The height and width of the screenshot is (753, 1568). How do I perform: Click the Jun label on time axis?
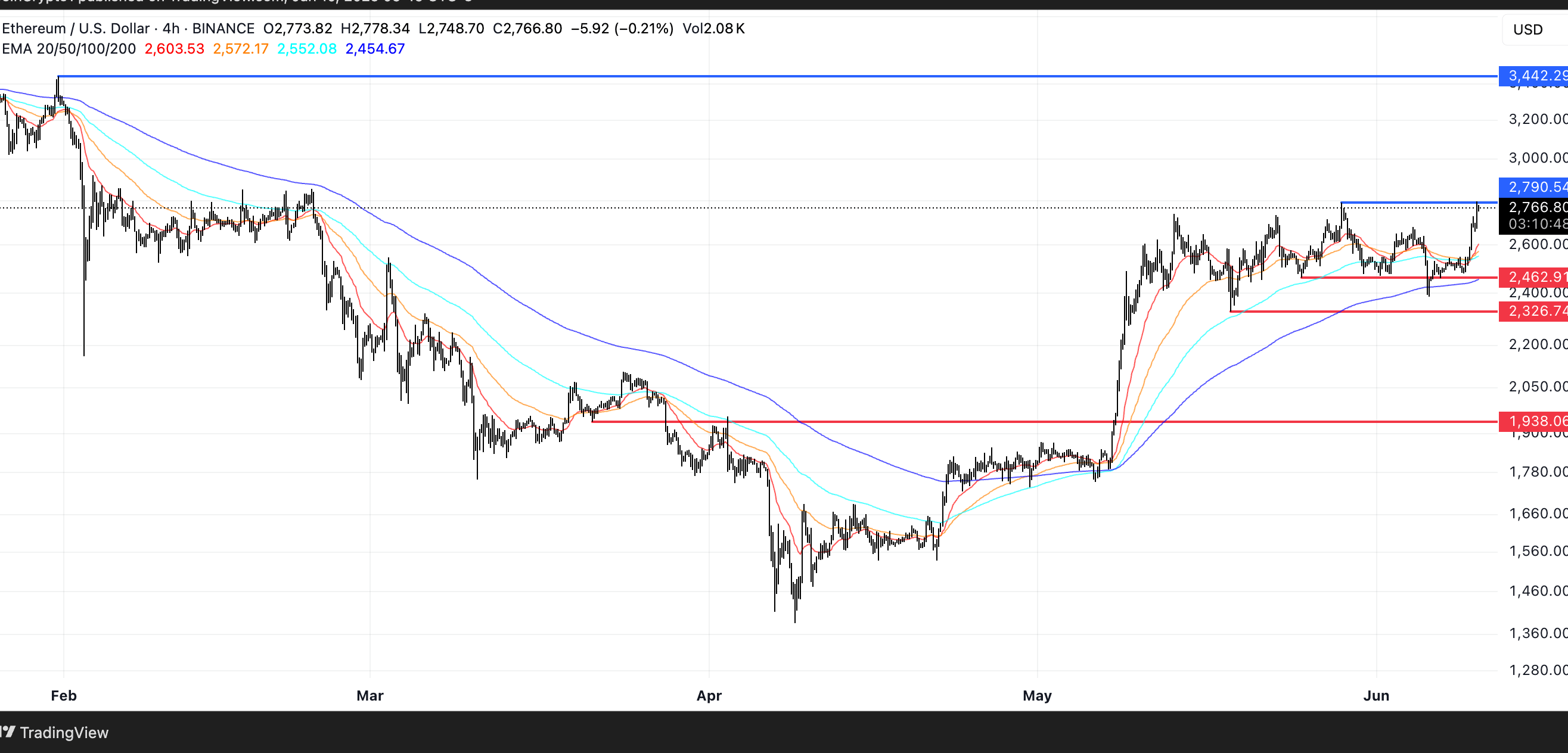pyautogui.click(x=1376, y=695)
